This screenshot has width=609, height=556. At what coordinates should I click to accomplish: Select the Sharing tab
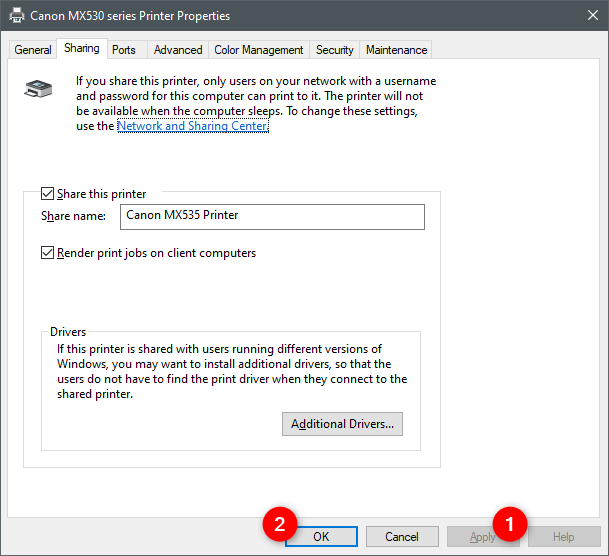click(82, 48)
